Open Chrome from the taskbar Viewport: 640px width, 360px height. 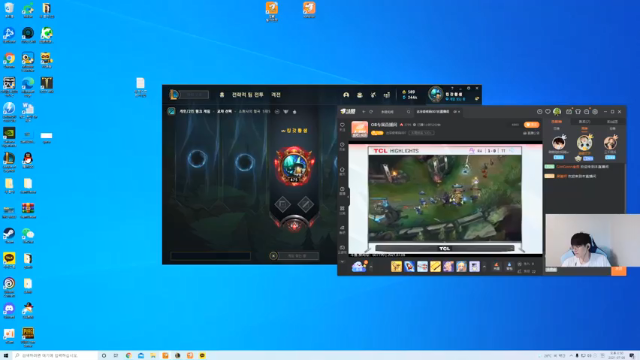[x=129, y=356]
